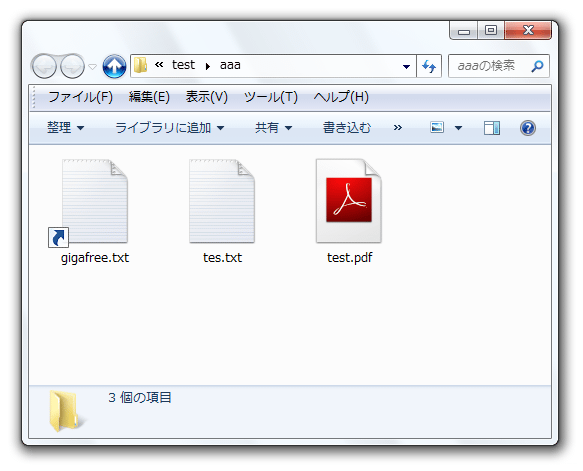Change view with the view icon

point(437,128)
